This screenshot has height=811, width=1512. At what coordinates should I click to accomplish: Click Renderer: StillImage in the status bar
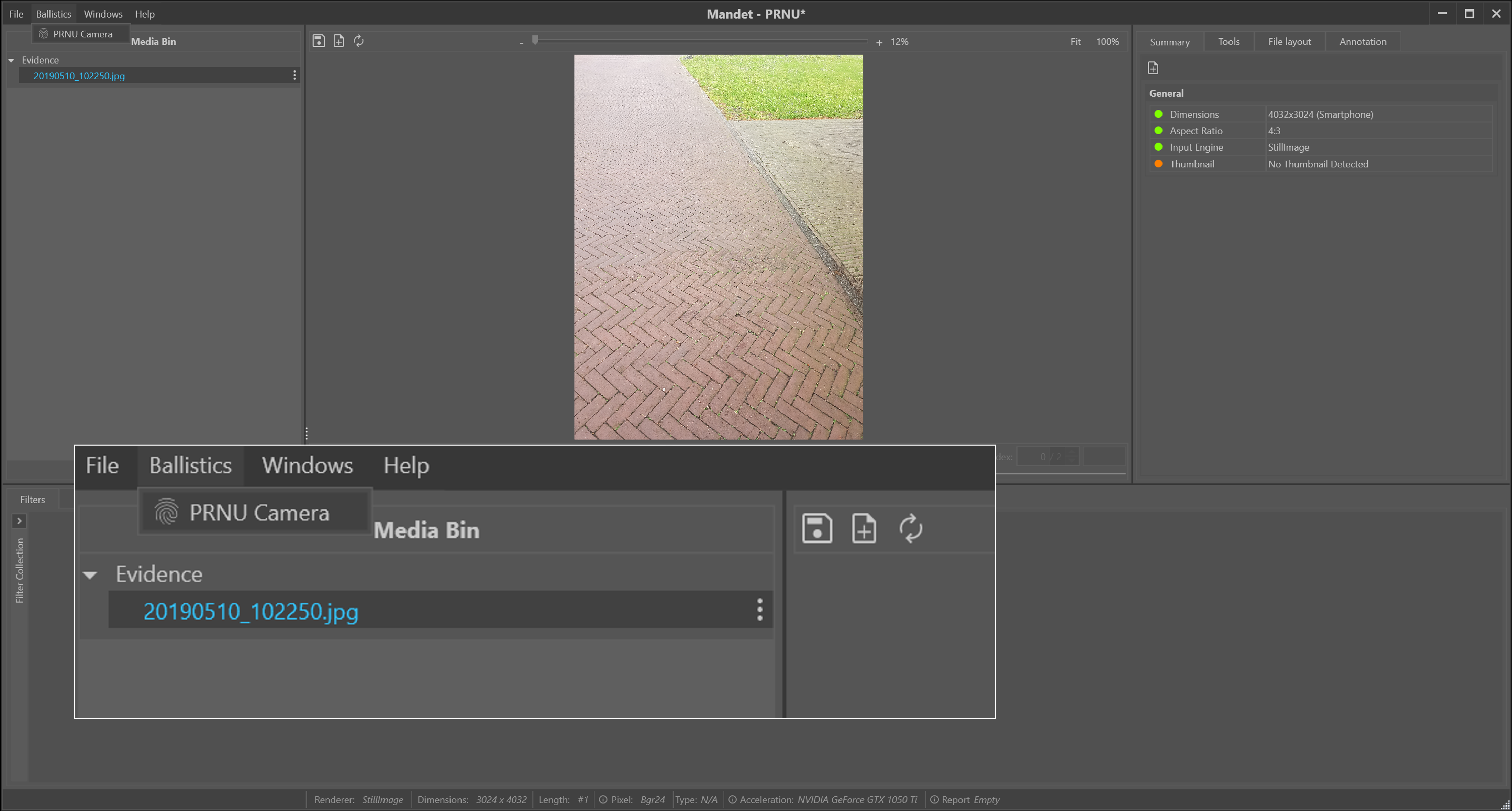click(x=359, y=800)
